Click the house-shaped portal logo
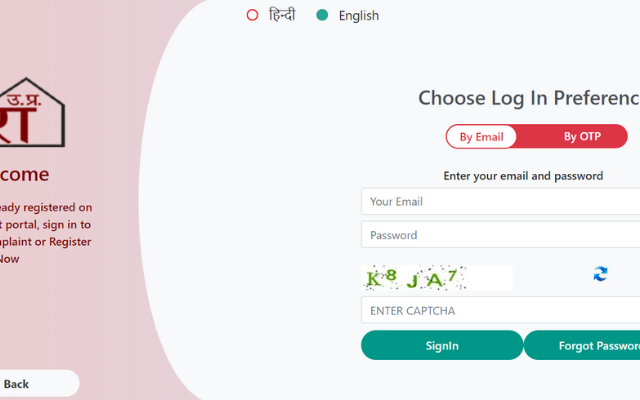Screen dimensions: 640x400 click(32, 112)
